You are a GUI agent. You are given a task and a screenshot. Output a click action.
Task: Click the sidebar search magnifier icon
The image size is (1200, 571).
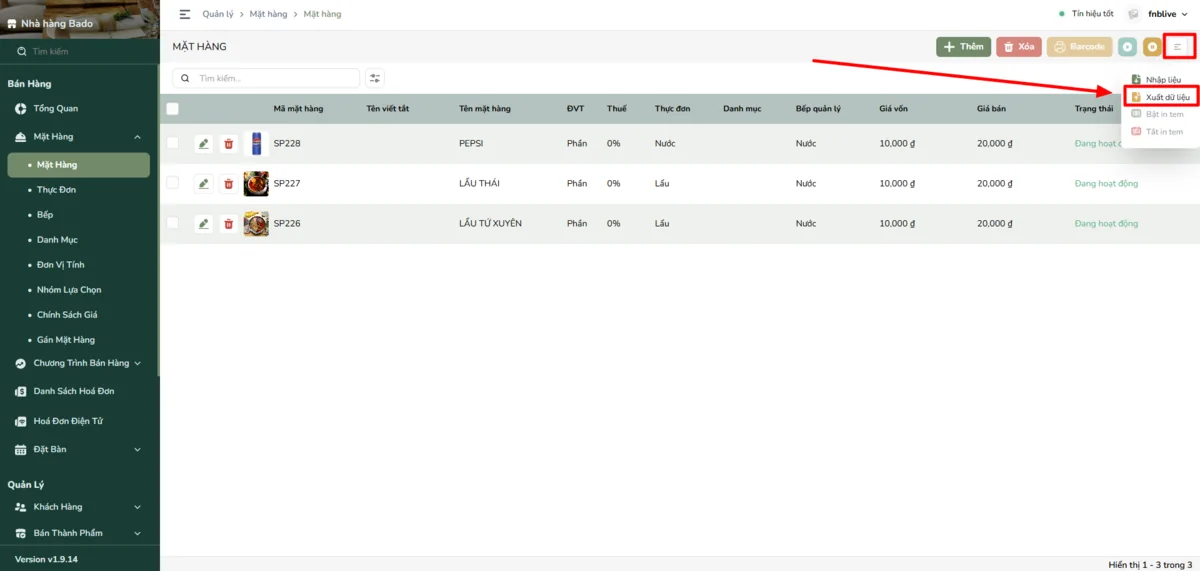(x=22, y=51)
